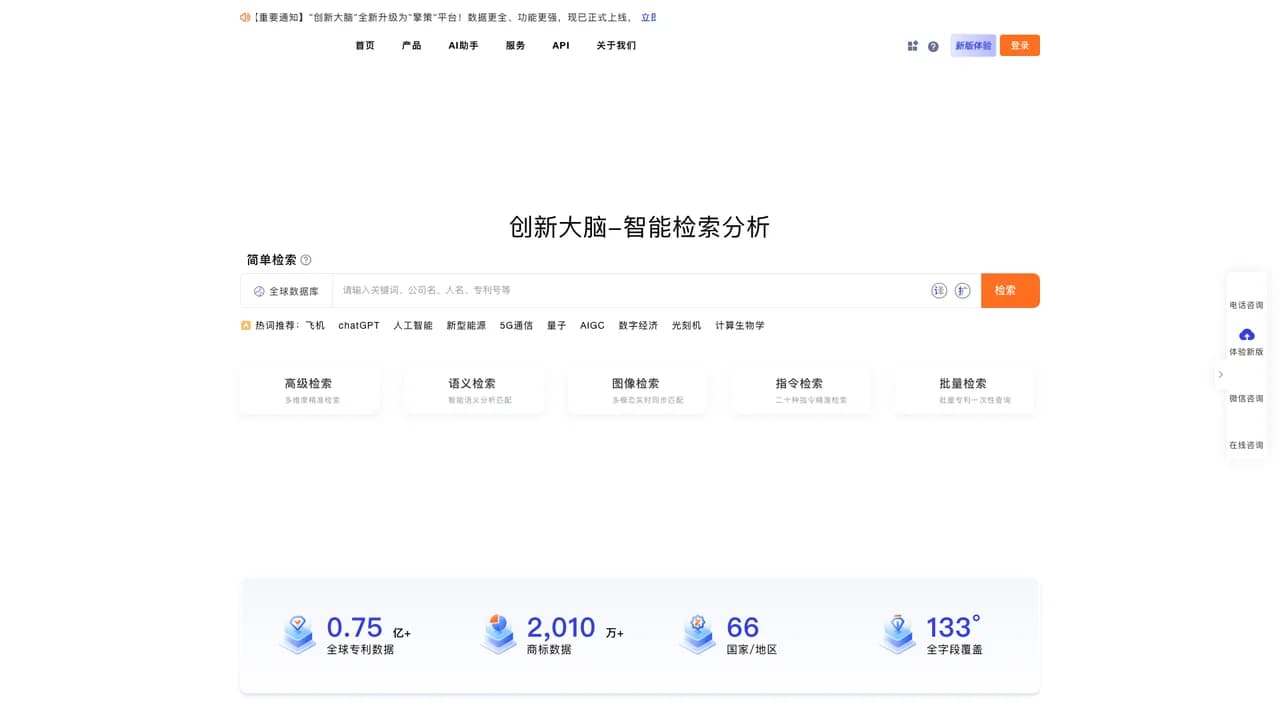Viewport: 1280px width, 720px height.
Task: Click 微信咨询 in the right sidebar
Action: 1246,399
